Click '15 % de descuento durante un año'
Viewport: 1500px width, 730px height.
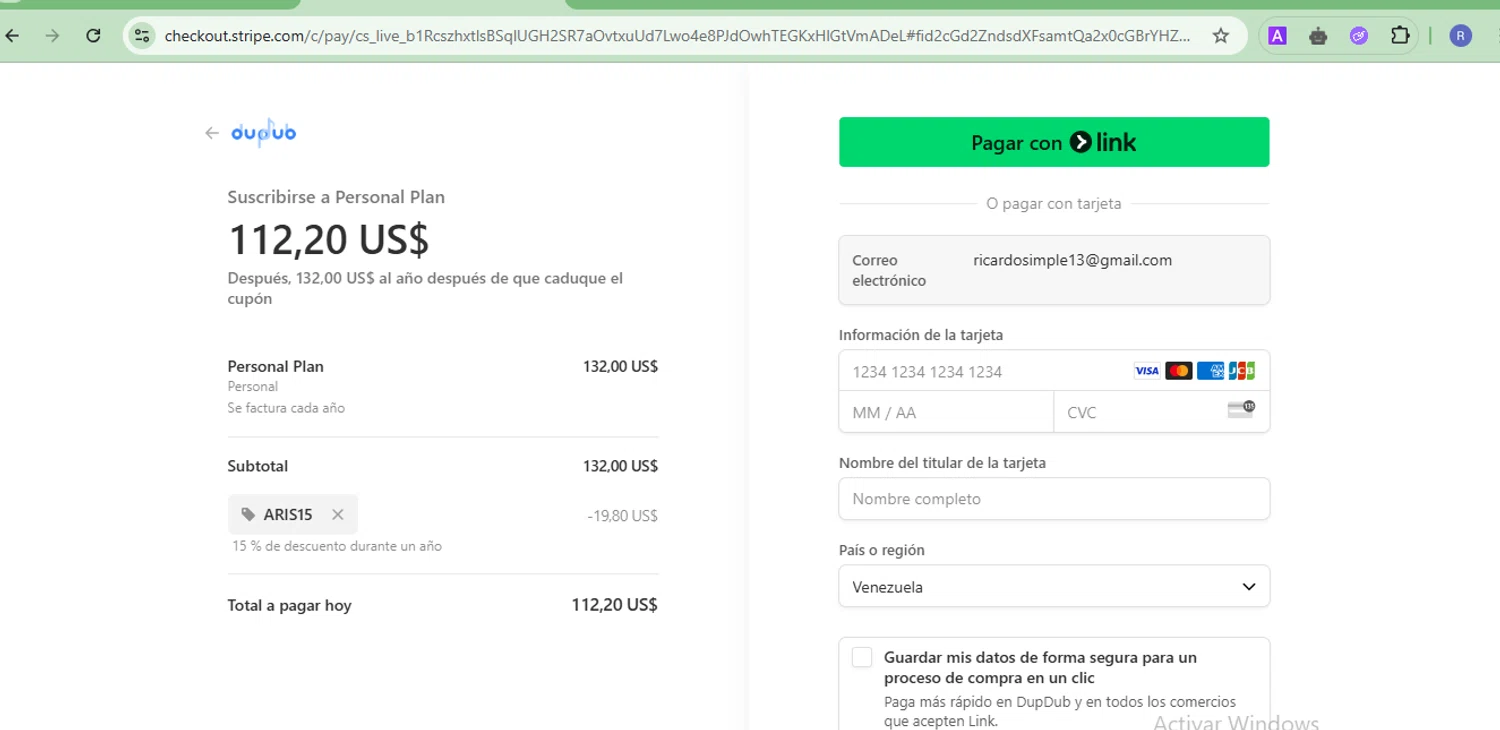coord(337,546)
